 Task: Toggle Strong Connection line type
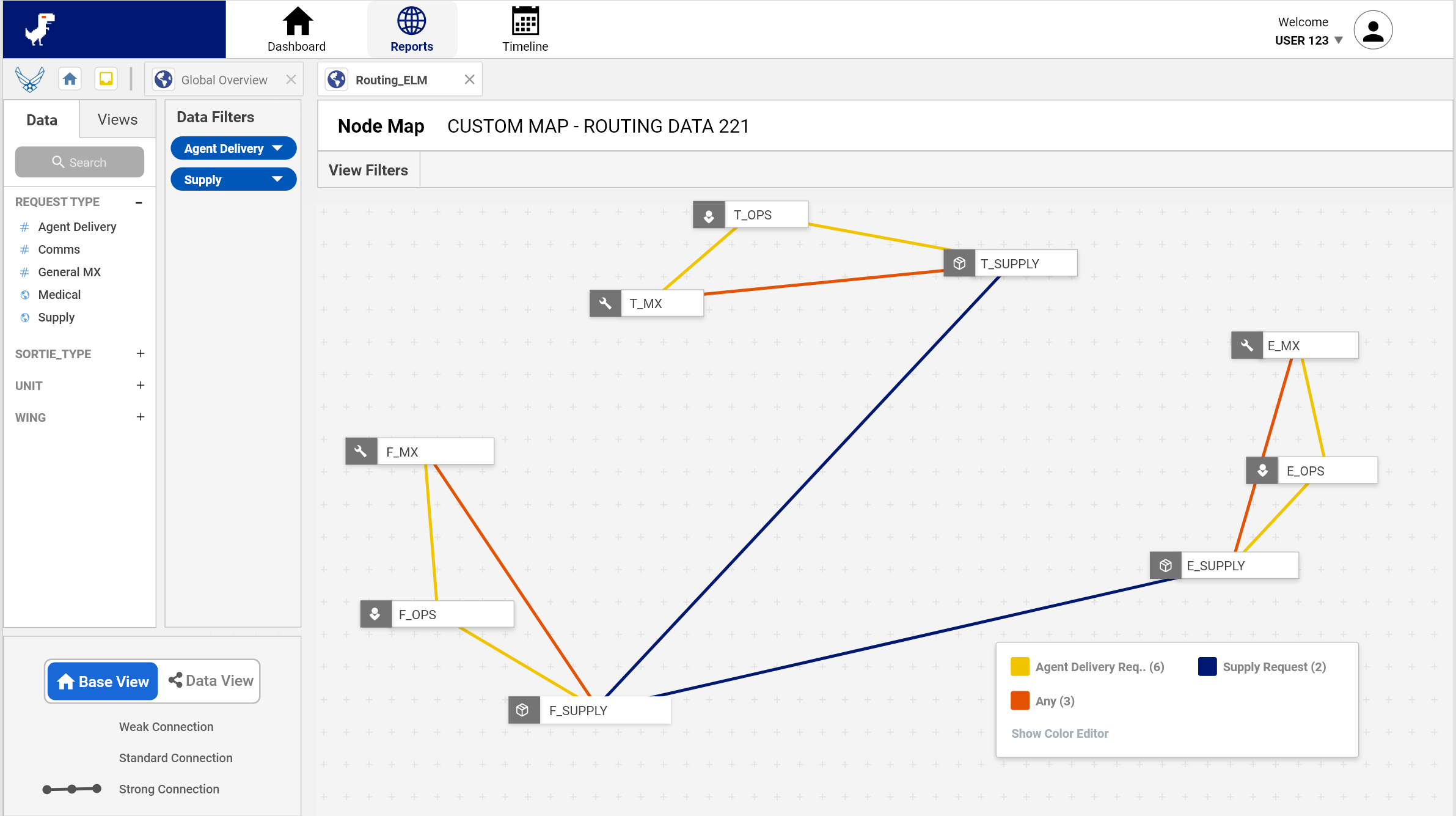[x=72, y=789]
